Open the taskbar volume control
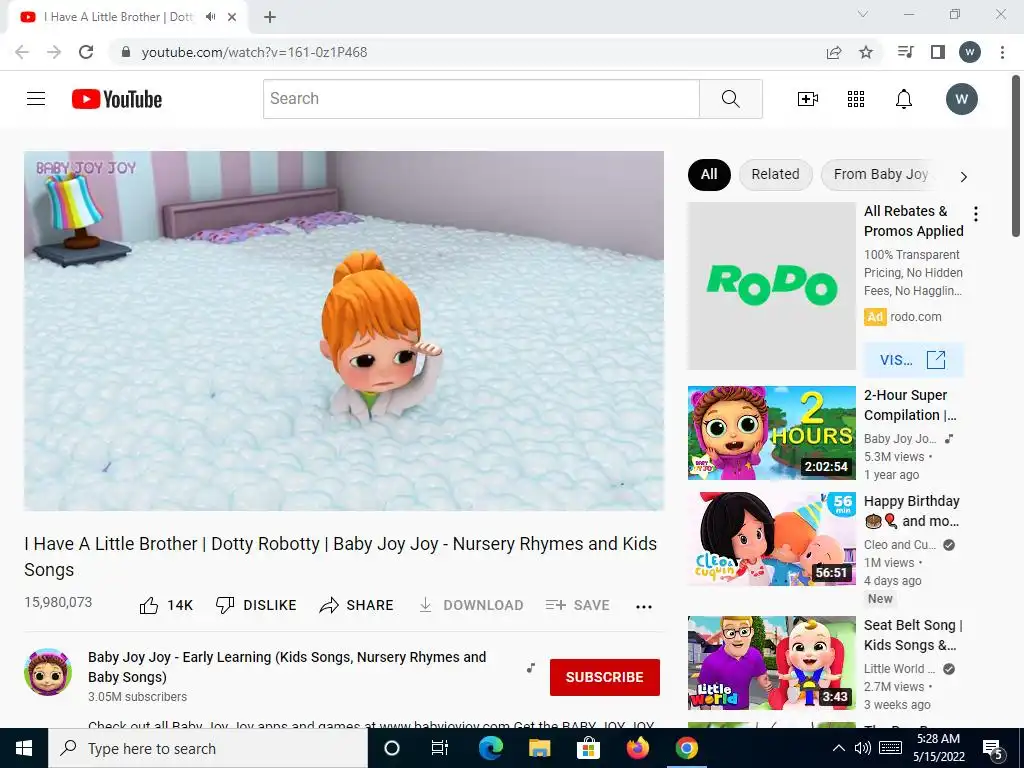Viewport: 1024px width, 768px height. (863, 748)
